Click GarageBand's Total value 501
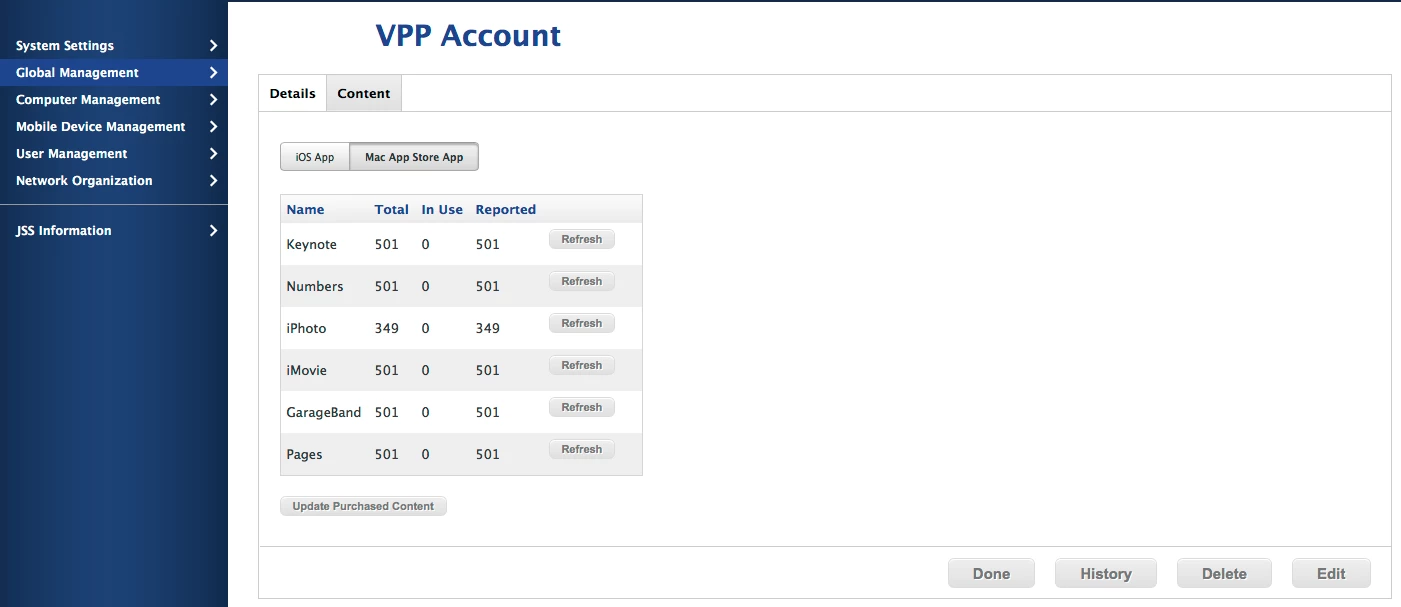 [x=387, y=412]
